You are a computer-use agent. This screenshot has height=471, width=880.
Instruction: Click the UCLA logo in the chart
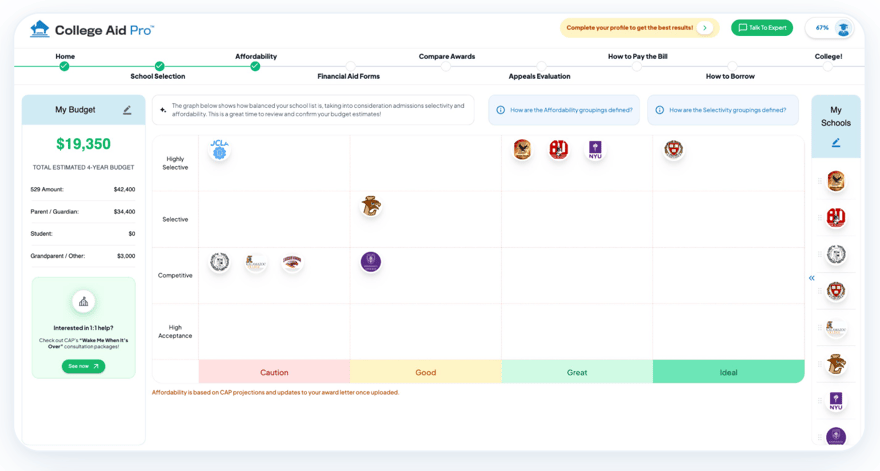tap(219, 149)
